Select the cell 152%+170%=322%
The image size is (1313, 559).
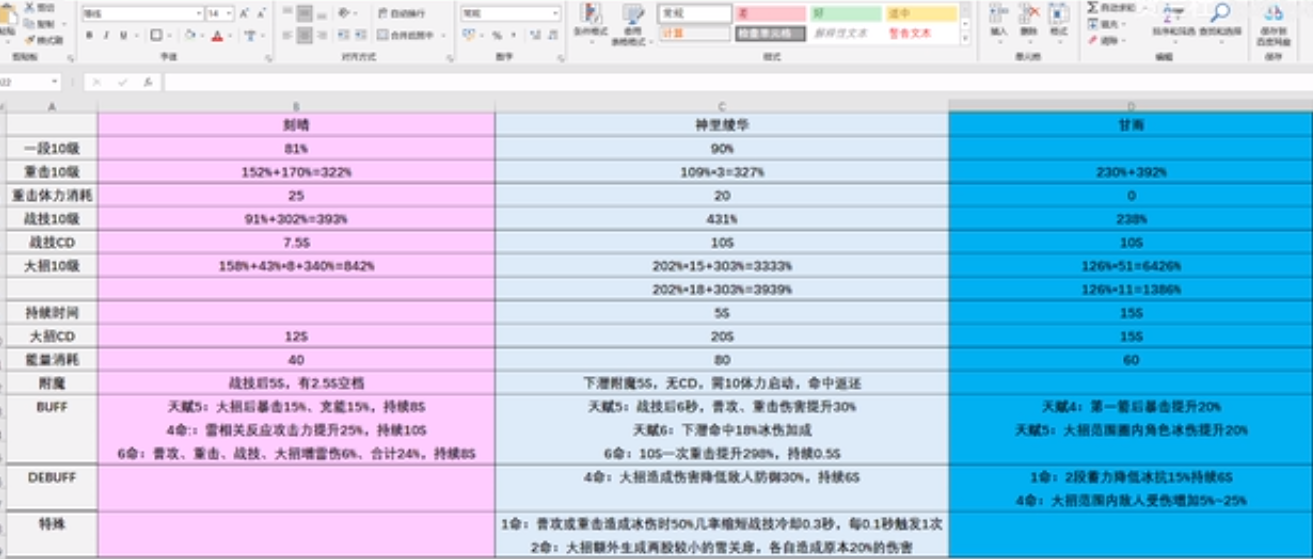tap(296, 171)
